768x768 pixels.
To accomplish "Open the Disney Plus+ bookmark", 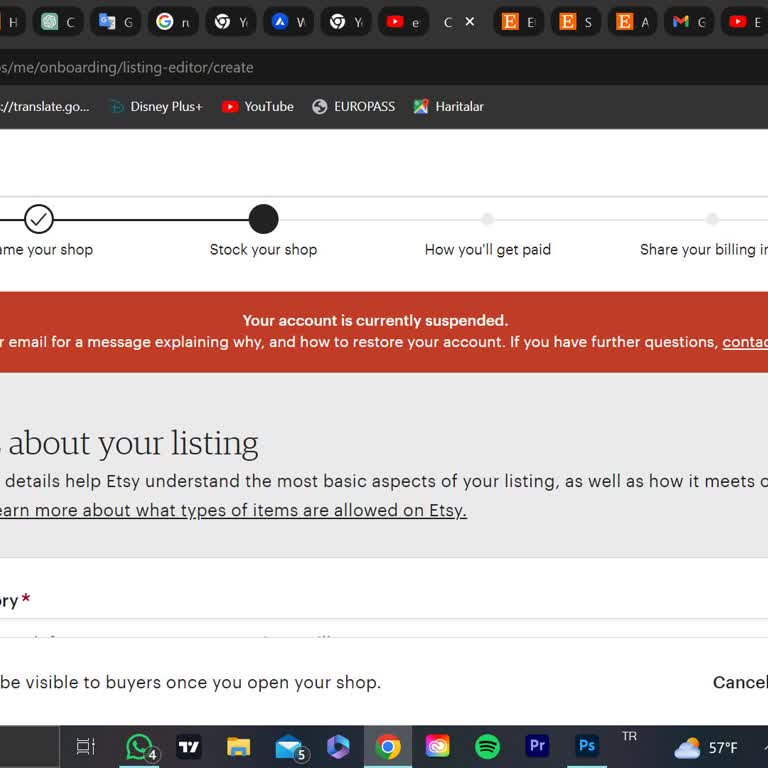I will [x=156, y=106].
